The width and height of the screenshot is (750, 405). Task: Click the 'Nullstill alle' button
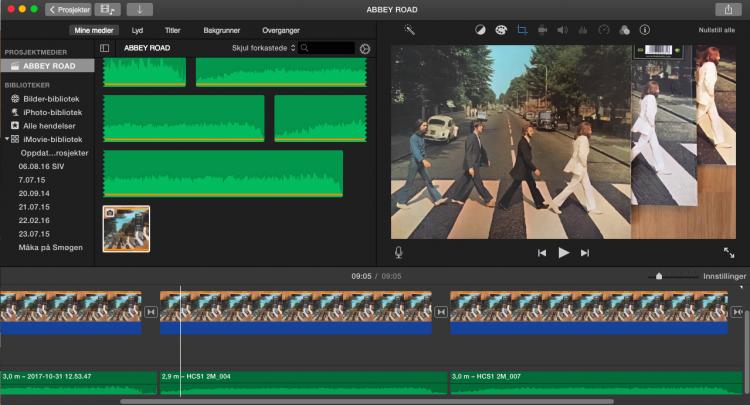716,30
